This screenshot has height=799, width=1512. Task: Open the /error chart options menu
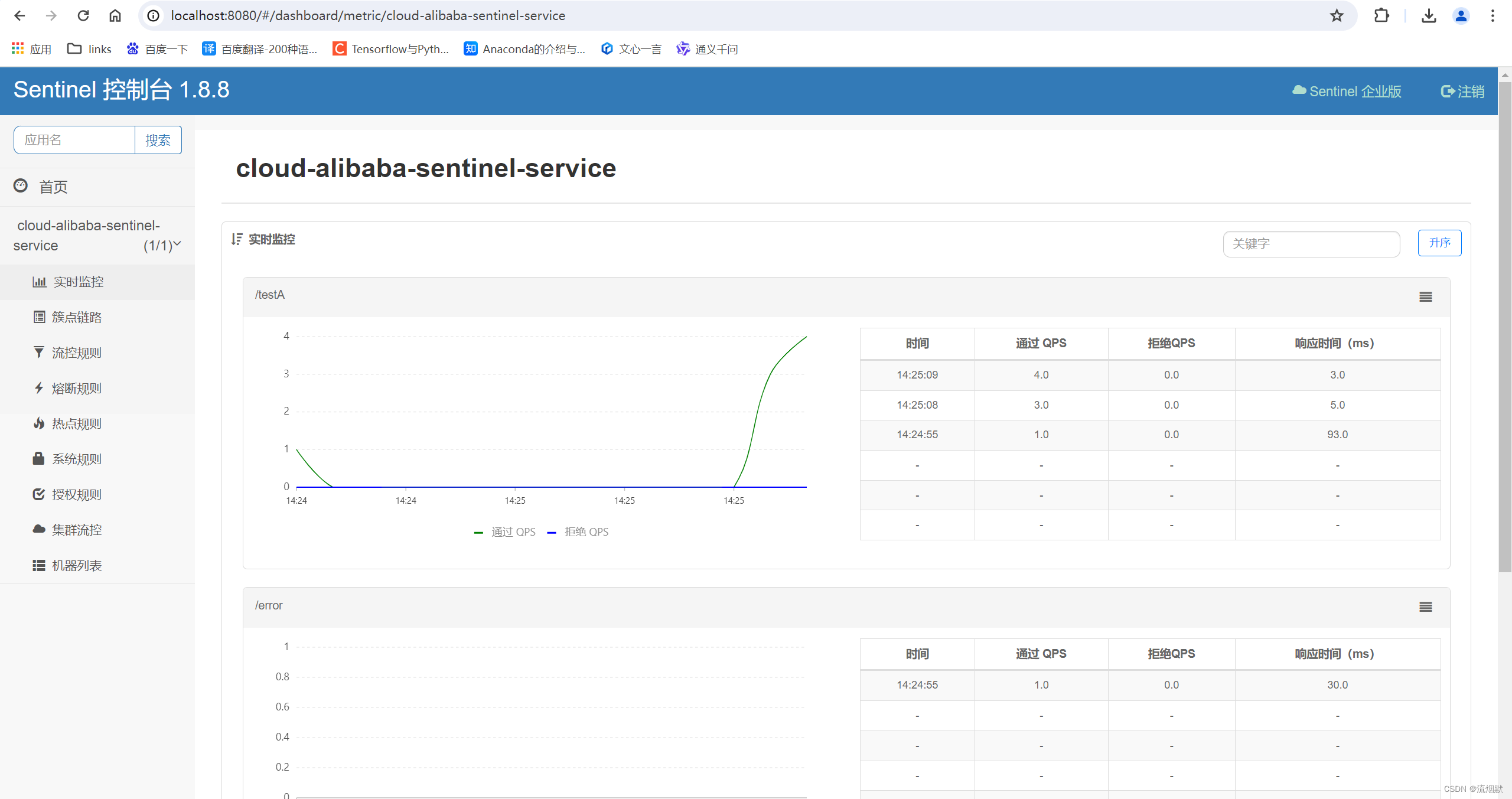1426,607
